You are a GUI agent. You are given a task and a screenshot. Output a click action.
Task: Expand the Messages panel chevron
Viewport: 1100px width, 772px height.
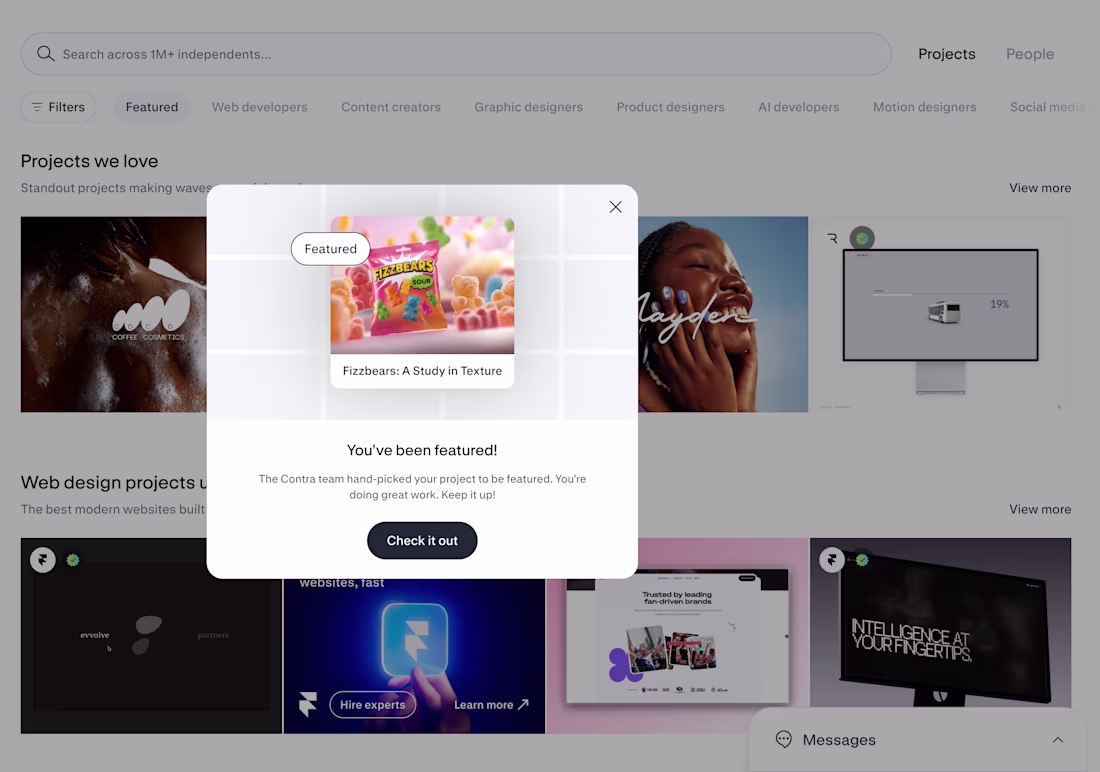(1058, 740)
